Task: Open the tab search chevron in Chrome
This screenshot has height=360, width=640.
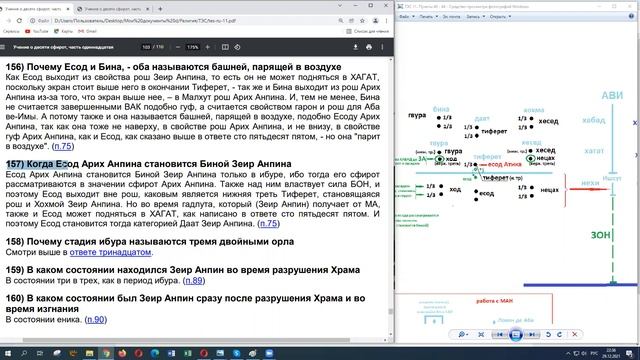Action: (x=340, y=6)
